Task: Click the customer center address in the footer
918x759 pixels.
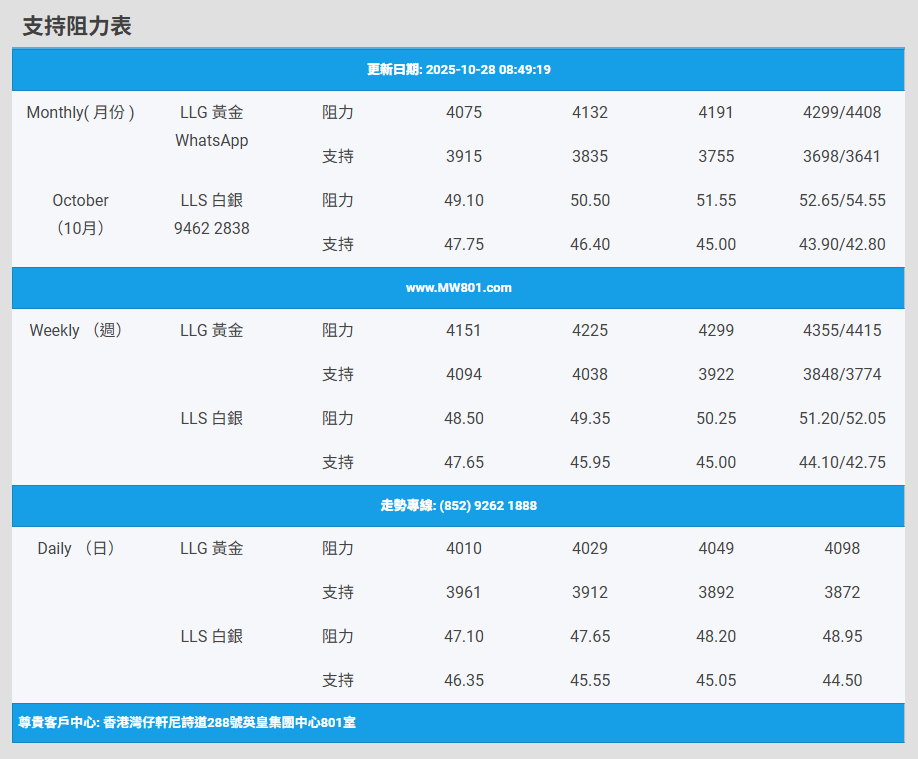Action: (187, 722)
